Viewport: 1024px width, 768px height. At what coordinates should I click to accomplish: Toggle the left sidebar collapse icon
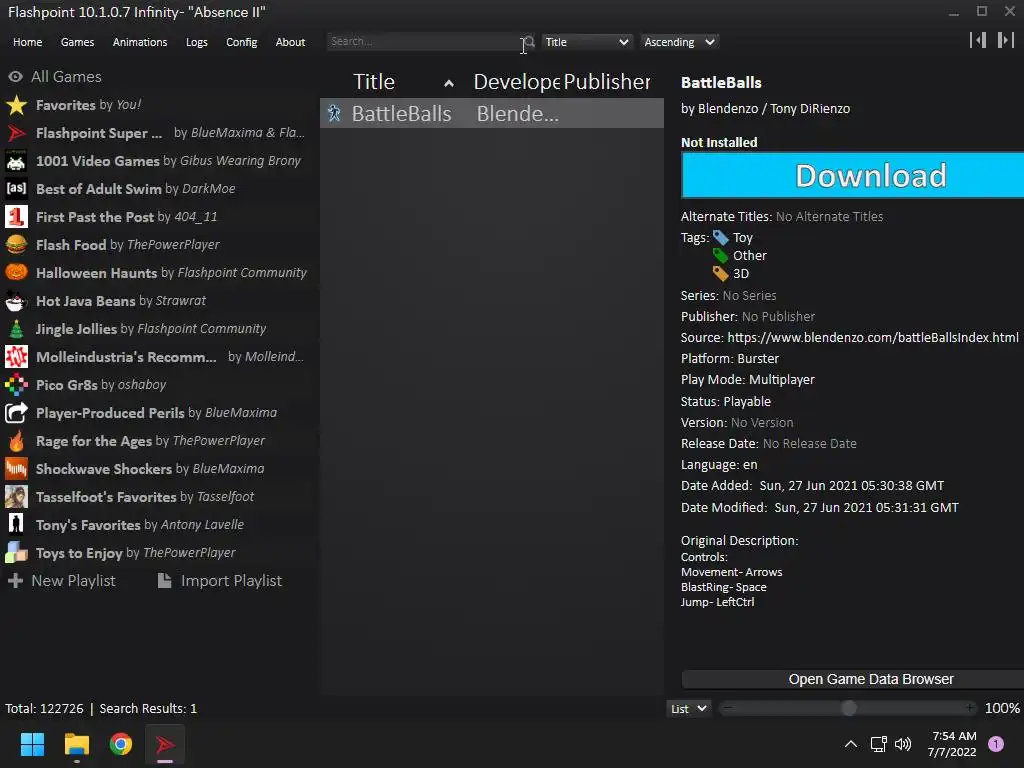pos(978,40)
